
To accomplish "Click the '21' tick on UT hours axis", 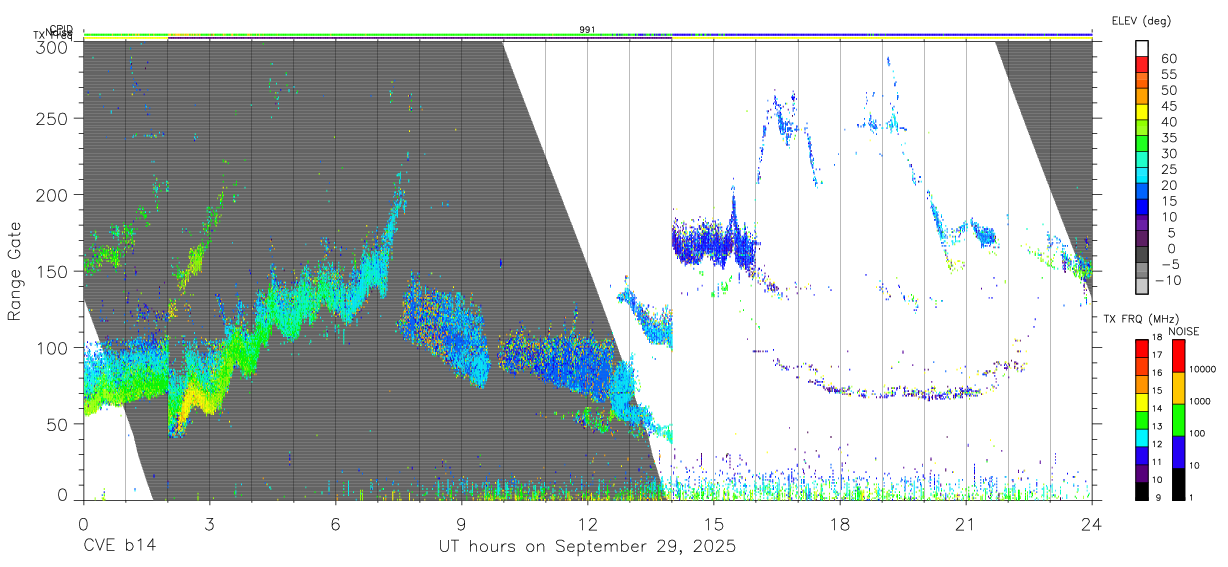I will [966, 524].
